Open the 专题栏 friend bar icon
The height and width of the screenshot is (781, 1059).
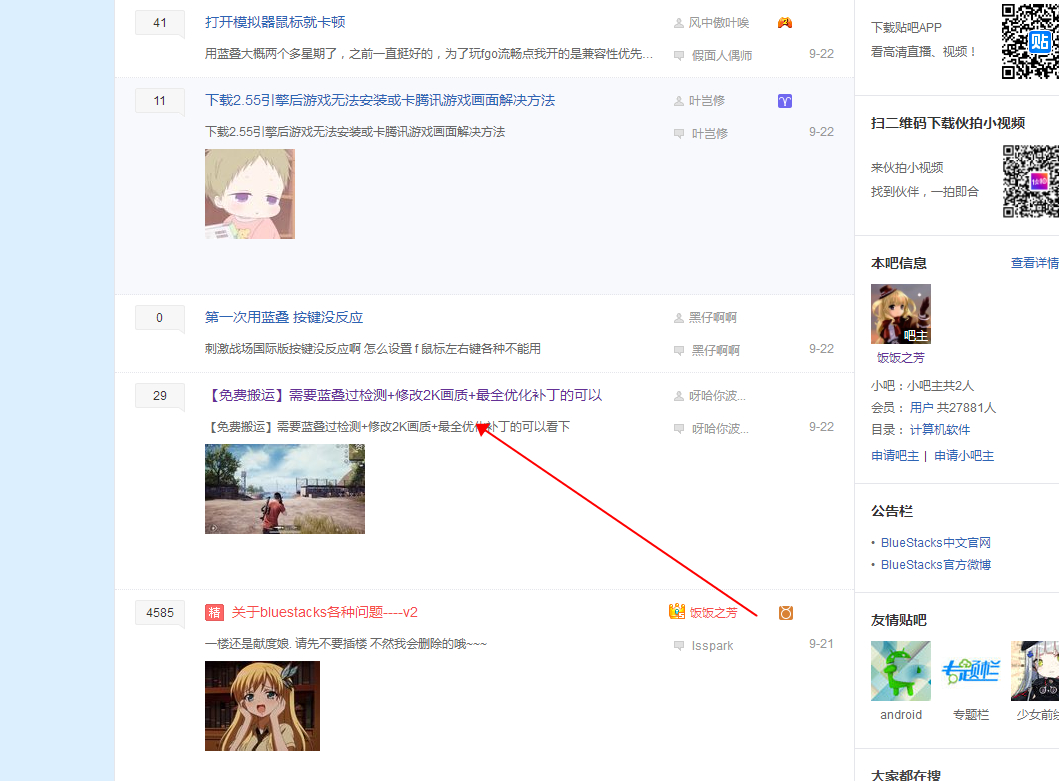click(x=971, y=671)
